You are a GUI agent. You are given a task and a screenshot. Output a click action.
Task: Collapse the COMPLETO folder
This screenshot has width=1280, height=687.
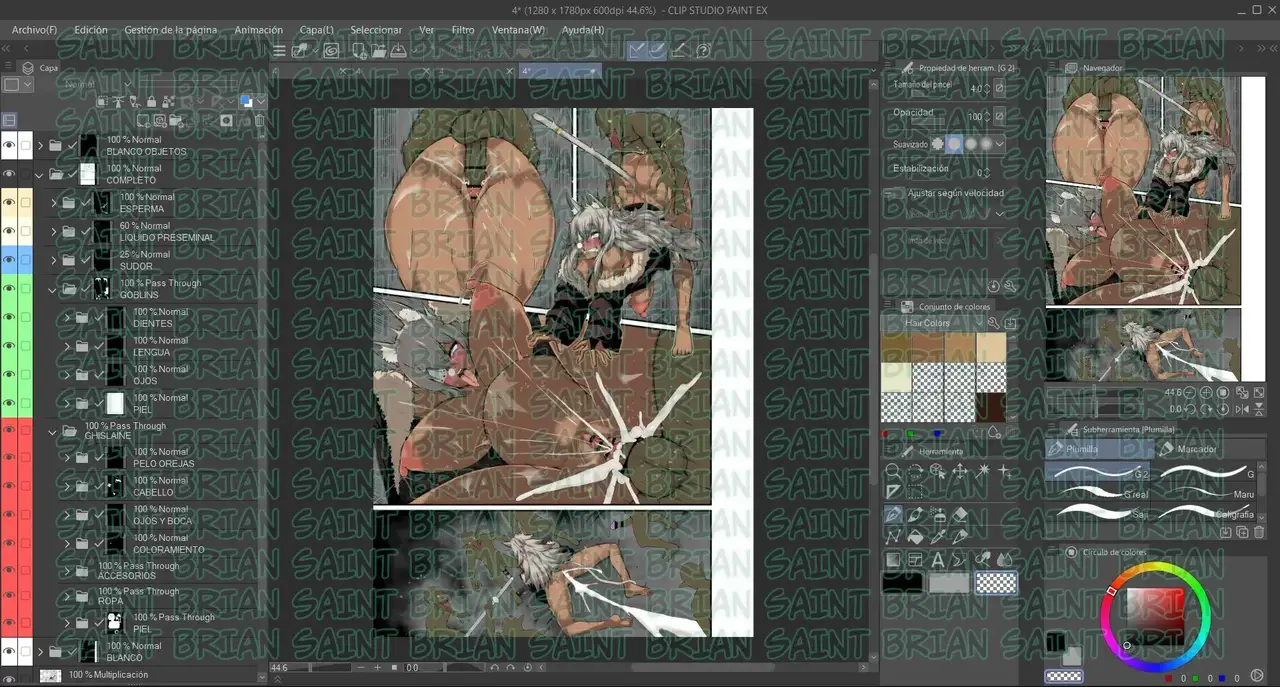(40, 174)
